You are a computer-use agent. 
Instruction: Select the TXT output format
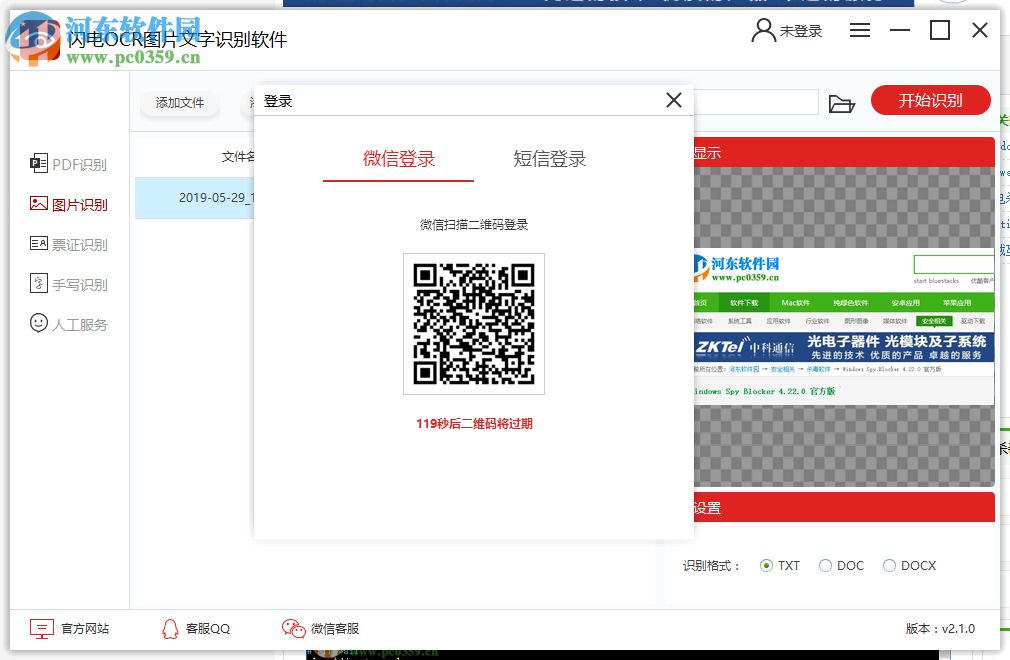tap(766, 565)
